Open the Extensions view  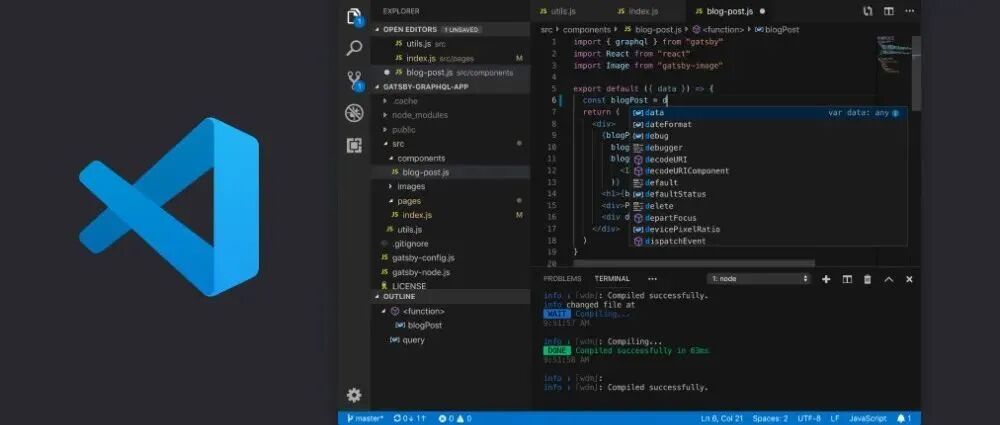(x=354, y=145)
